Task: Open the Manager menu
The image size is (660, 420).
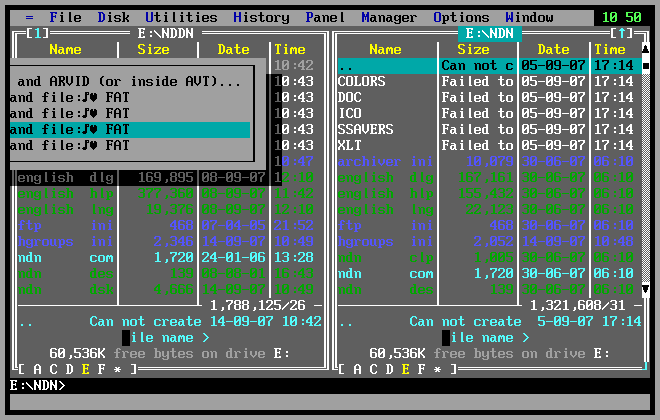Action: click(x=389, y=17)
